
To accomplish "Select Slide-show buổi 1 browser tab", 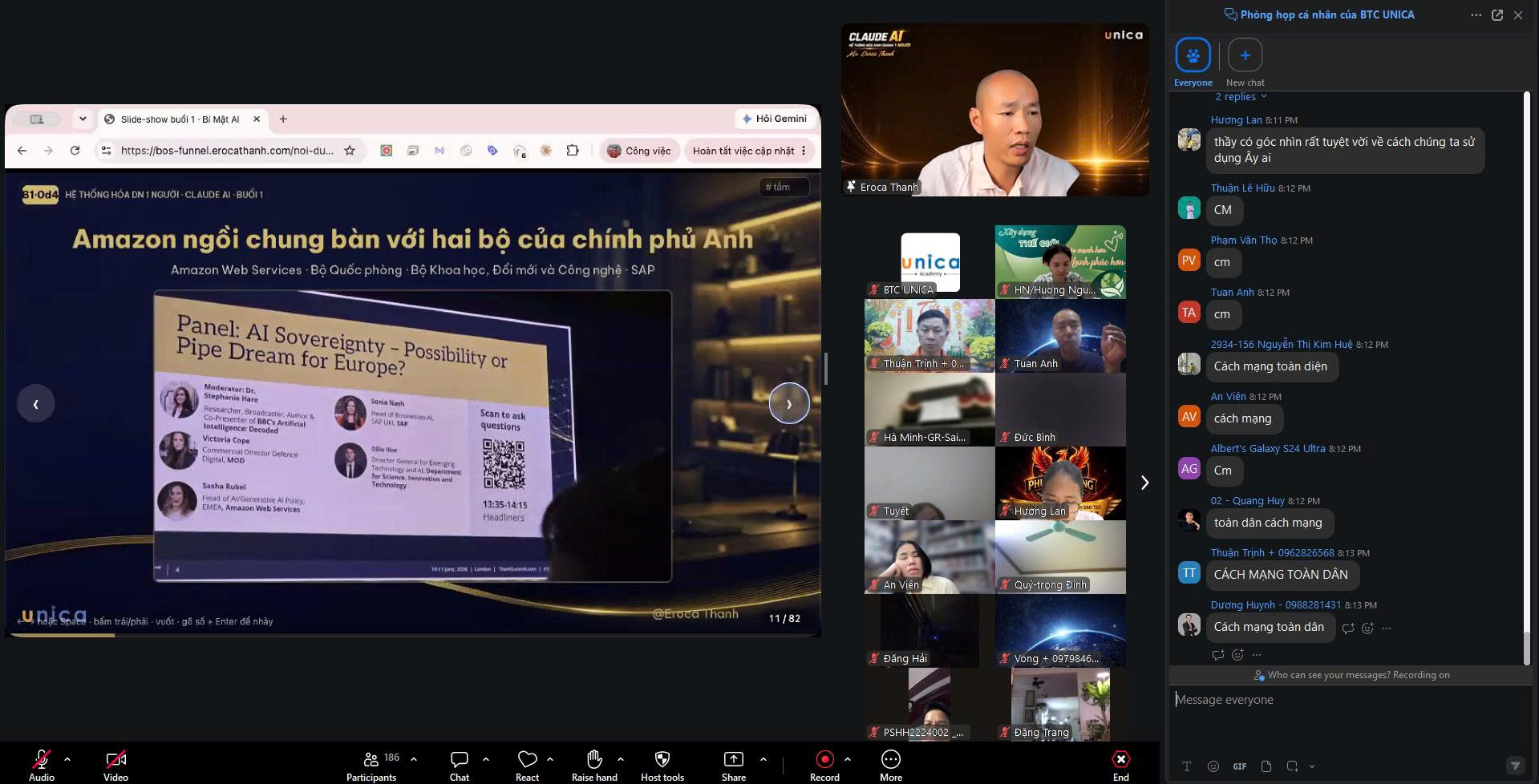I will coord(184,119).
